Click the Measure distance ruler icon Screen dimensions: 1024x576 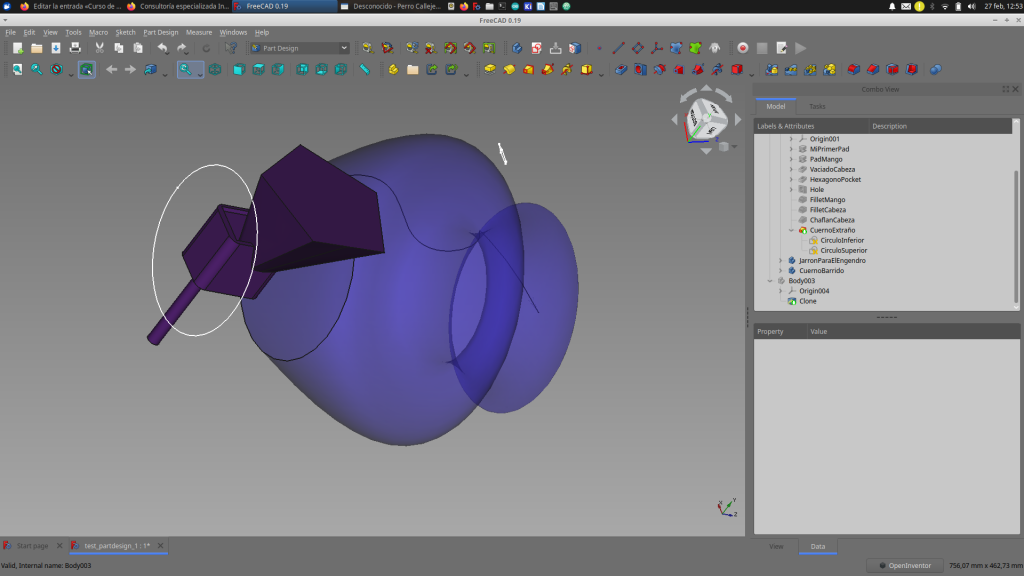click(365, 70)
